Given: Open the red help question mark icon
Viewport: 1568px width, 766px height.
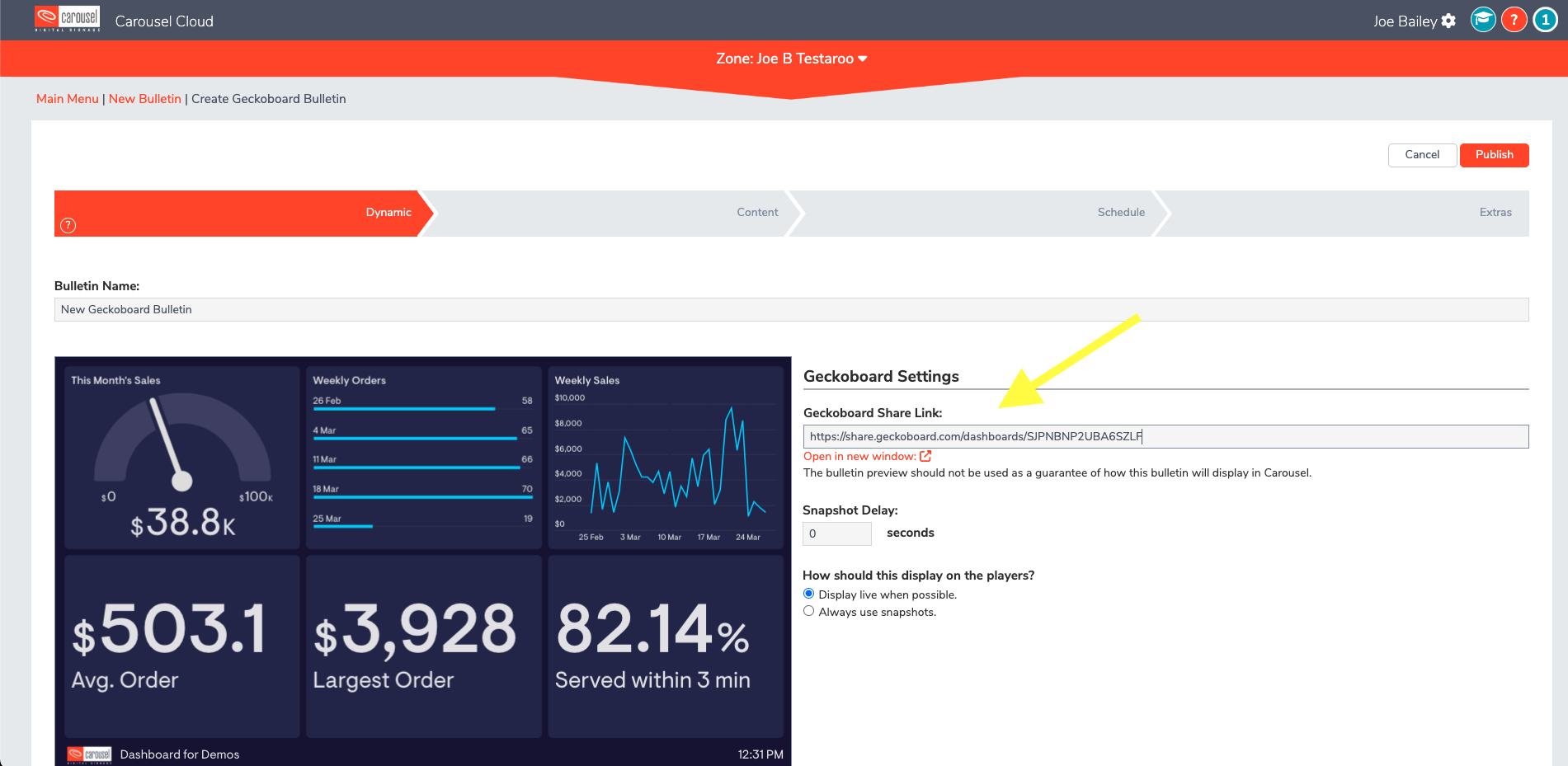Looking at the screenshot, I should tap(1514, 20).
